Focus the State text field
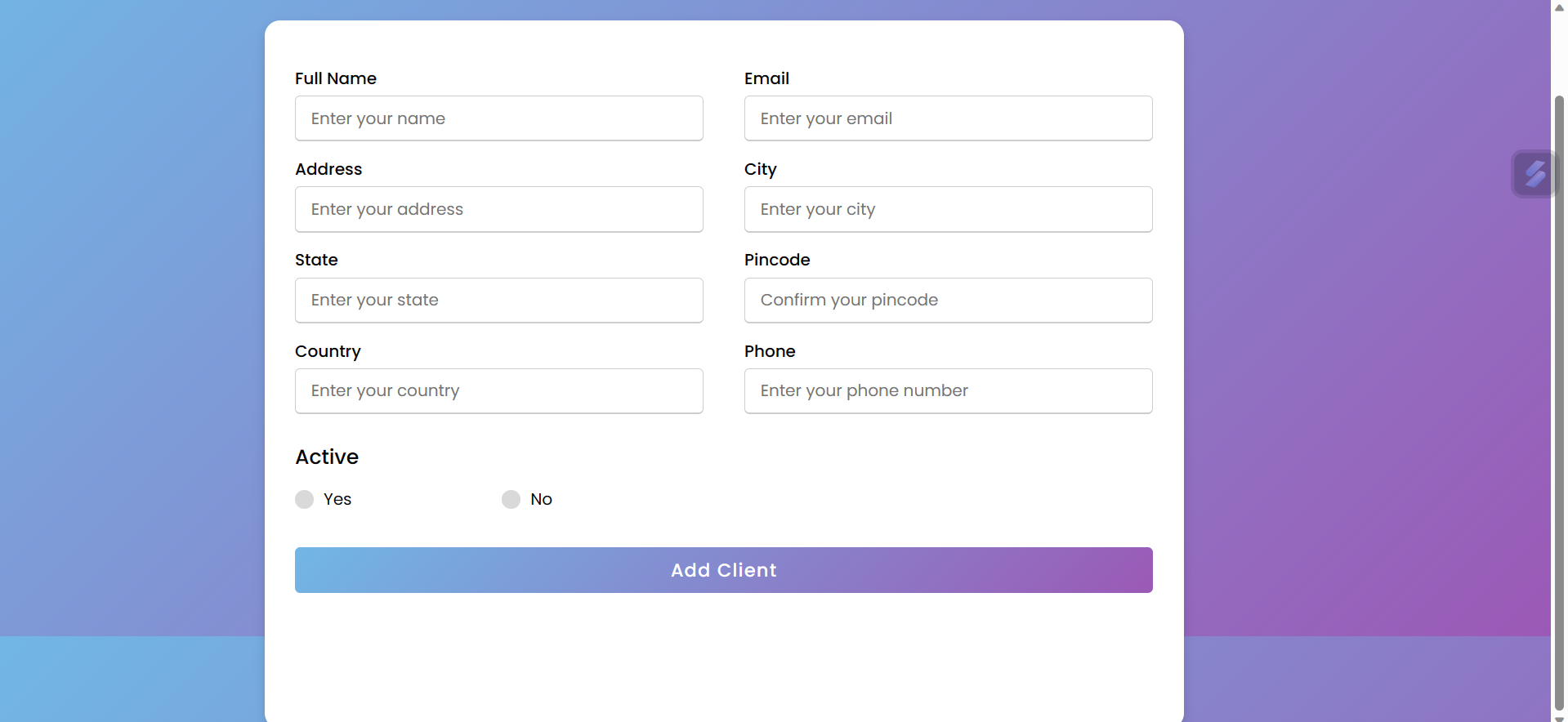Screen dimensions: 1568x722 498,300
